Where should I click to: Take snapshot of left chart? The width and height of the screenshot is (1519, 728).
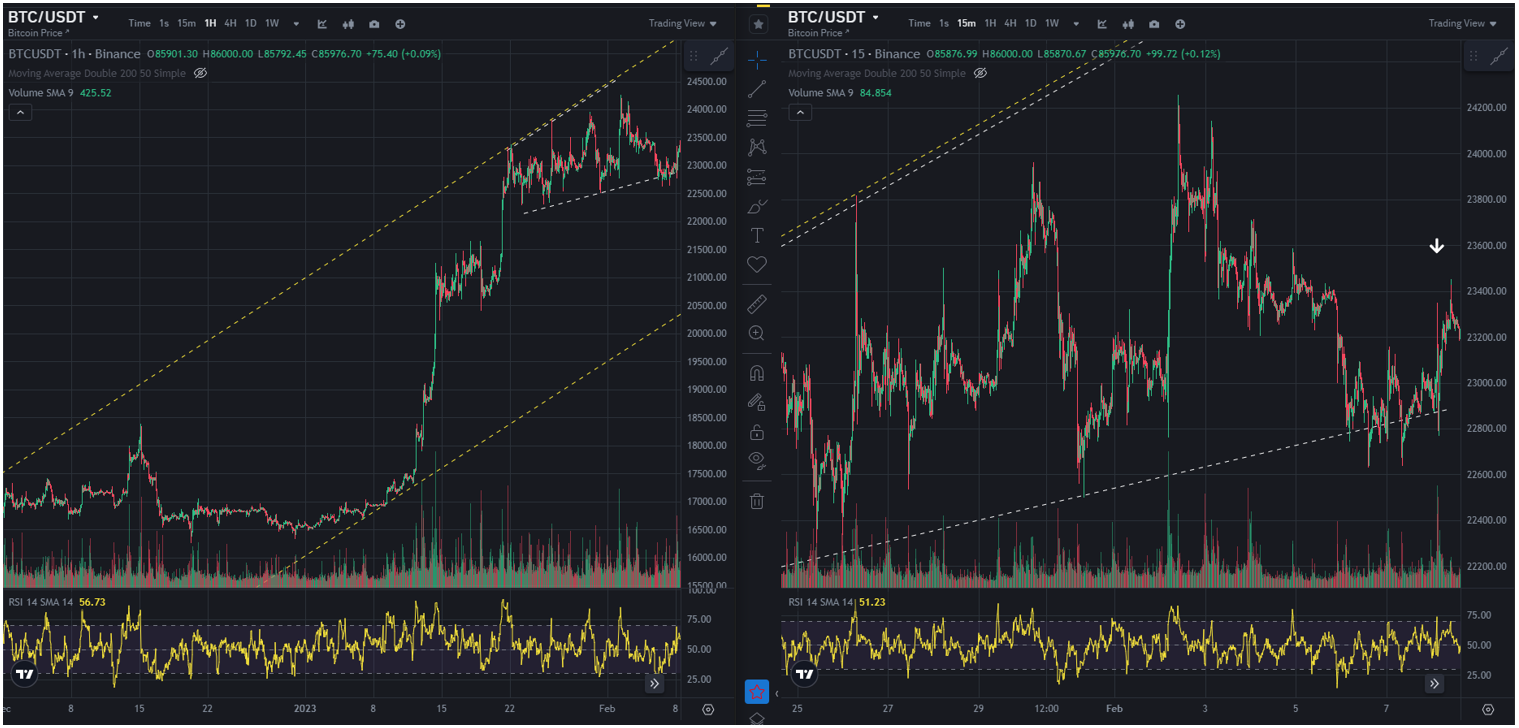[374, 23]
